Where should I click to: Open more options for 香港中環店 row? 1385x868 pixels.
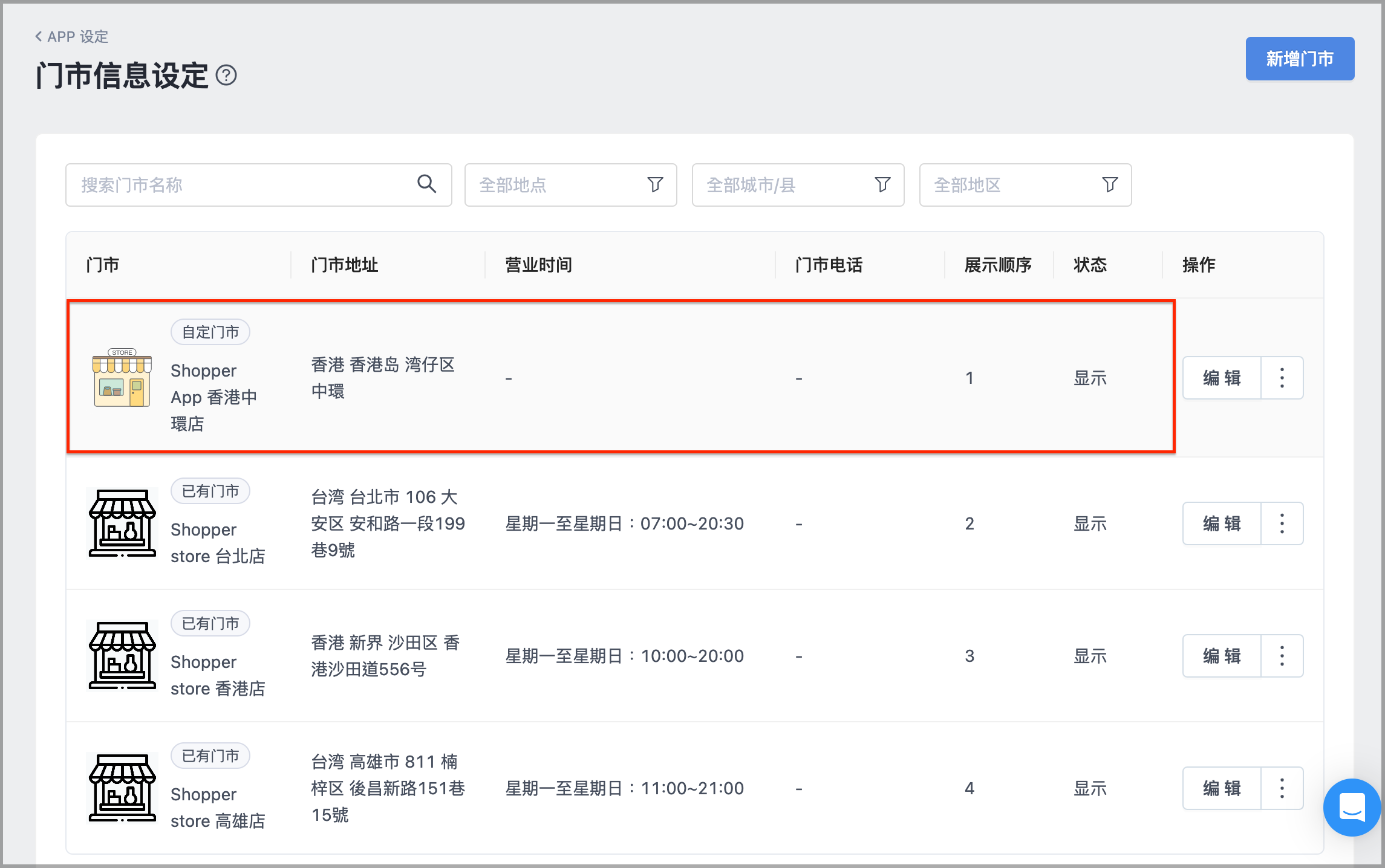tap(1282, 378)
